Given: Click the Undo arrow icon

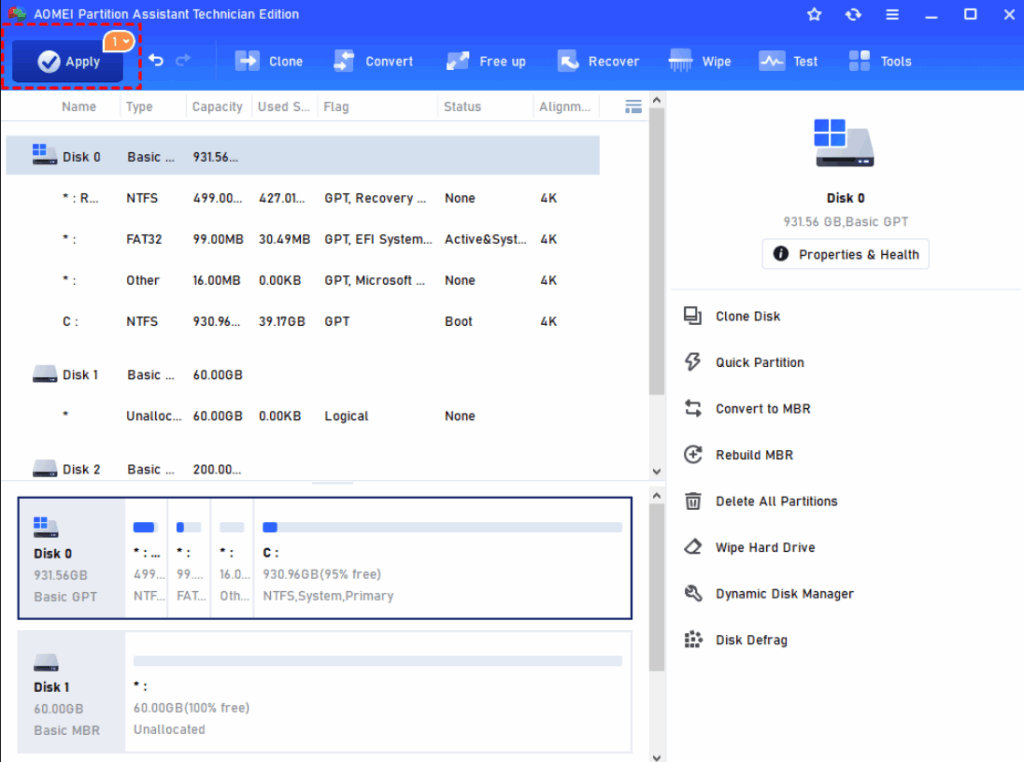Looking at the screenshot, I should (x=157, y=60).
